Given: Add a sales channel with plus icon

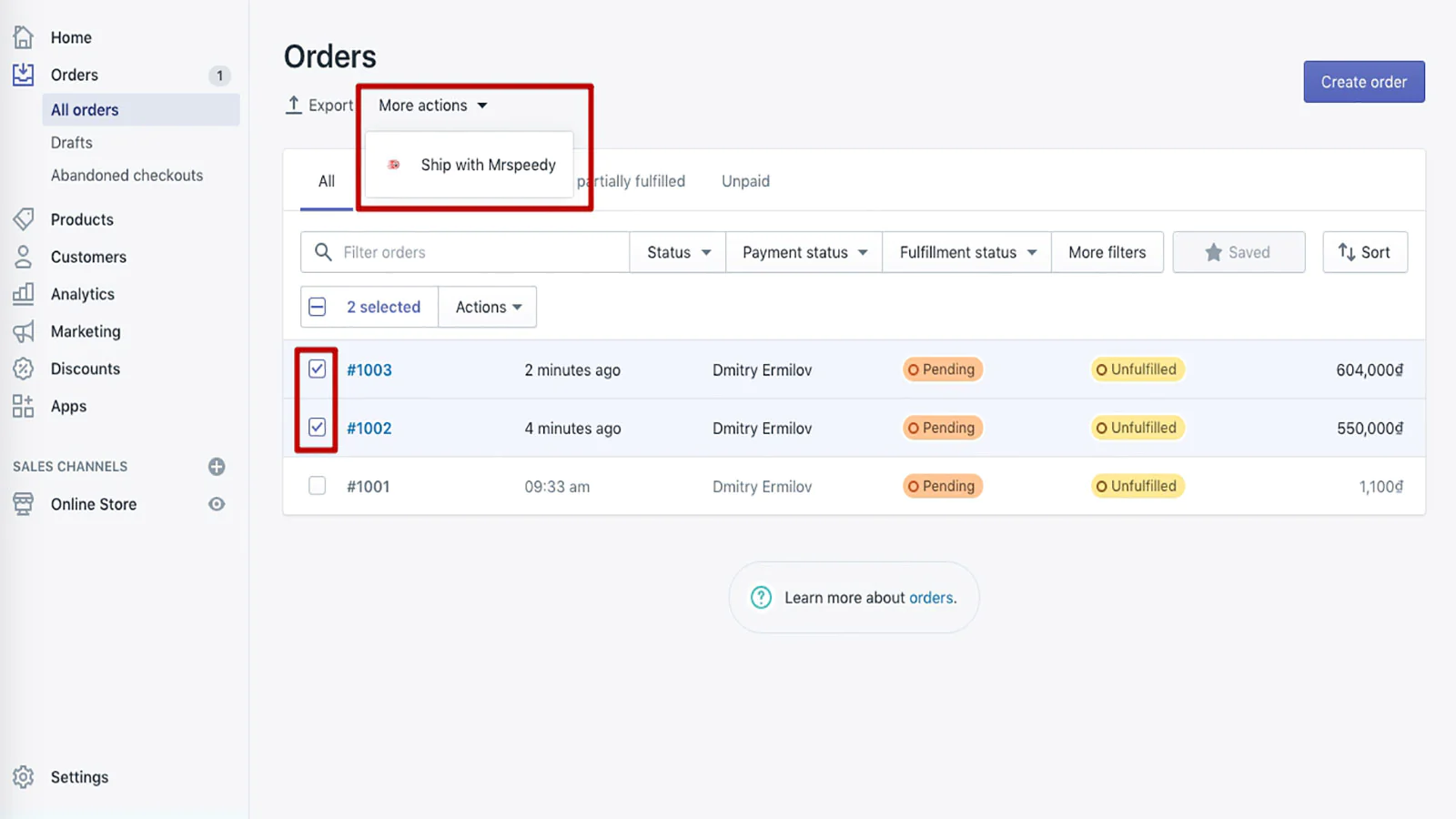Looking at the screenshot, I should pyautogui.click(x=217, y=467).
